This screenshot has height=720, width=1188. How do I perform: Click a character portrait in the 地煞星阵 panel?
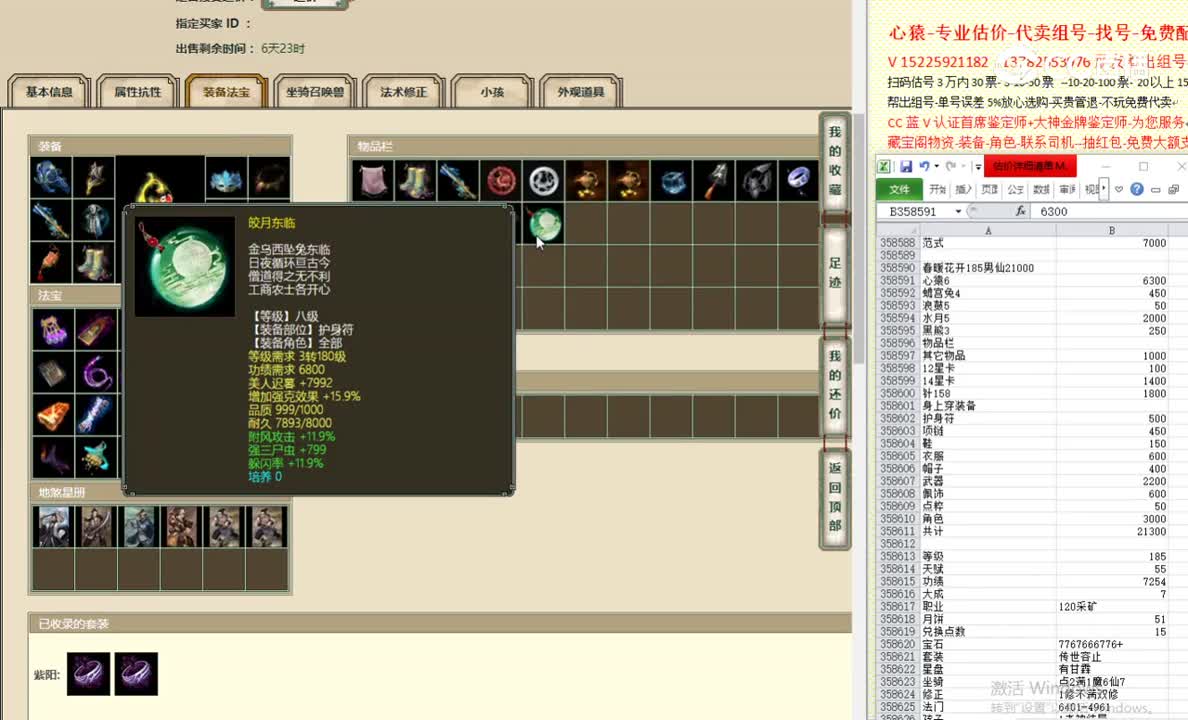pyautogui.click(x=52, y=527)
